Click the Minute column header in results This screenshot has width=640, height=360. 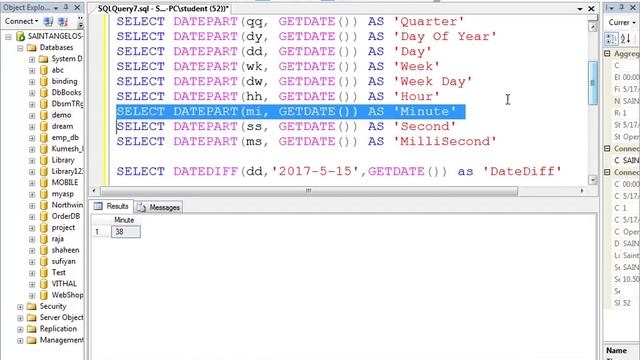(x=124, y=220)
